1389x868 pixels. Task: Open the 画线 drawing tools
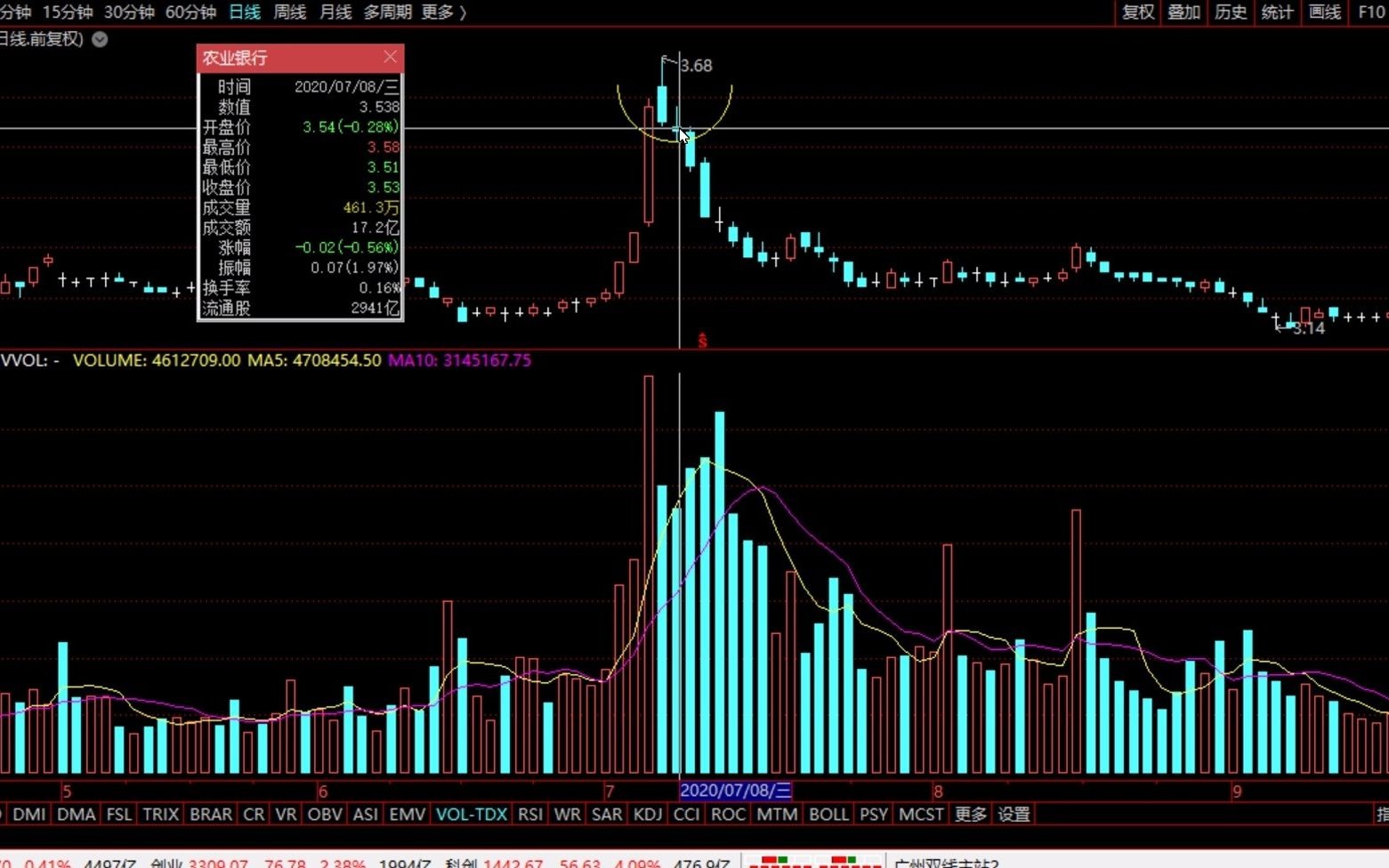1324,12
